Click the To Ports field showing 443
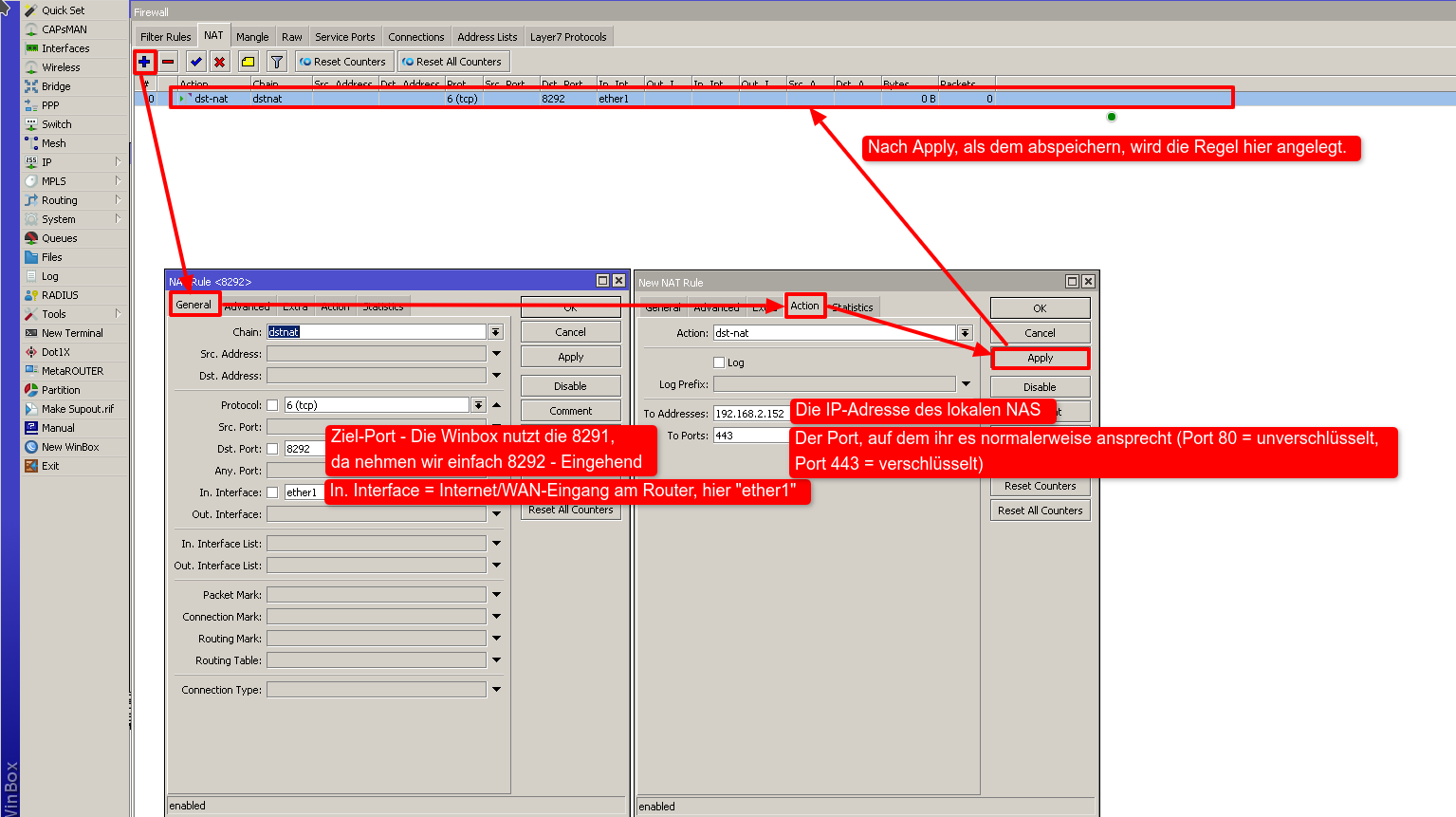The width and height of the screenshot is (1456, 817). 750,436
